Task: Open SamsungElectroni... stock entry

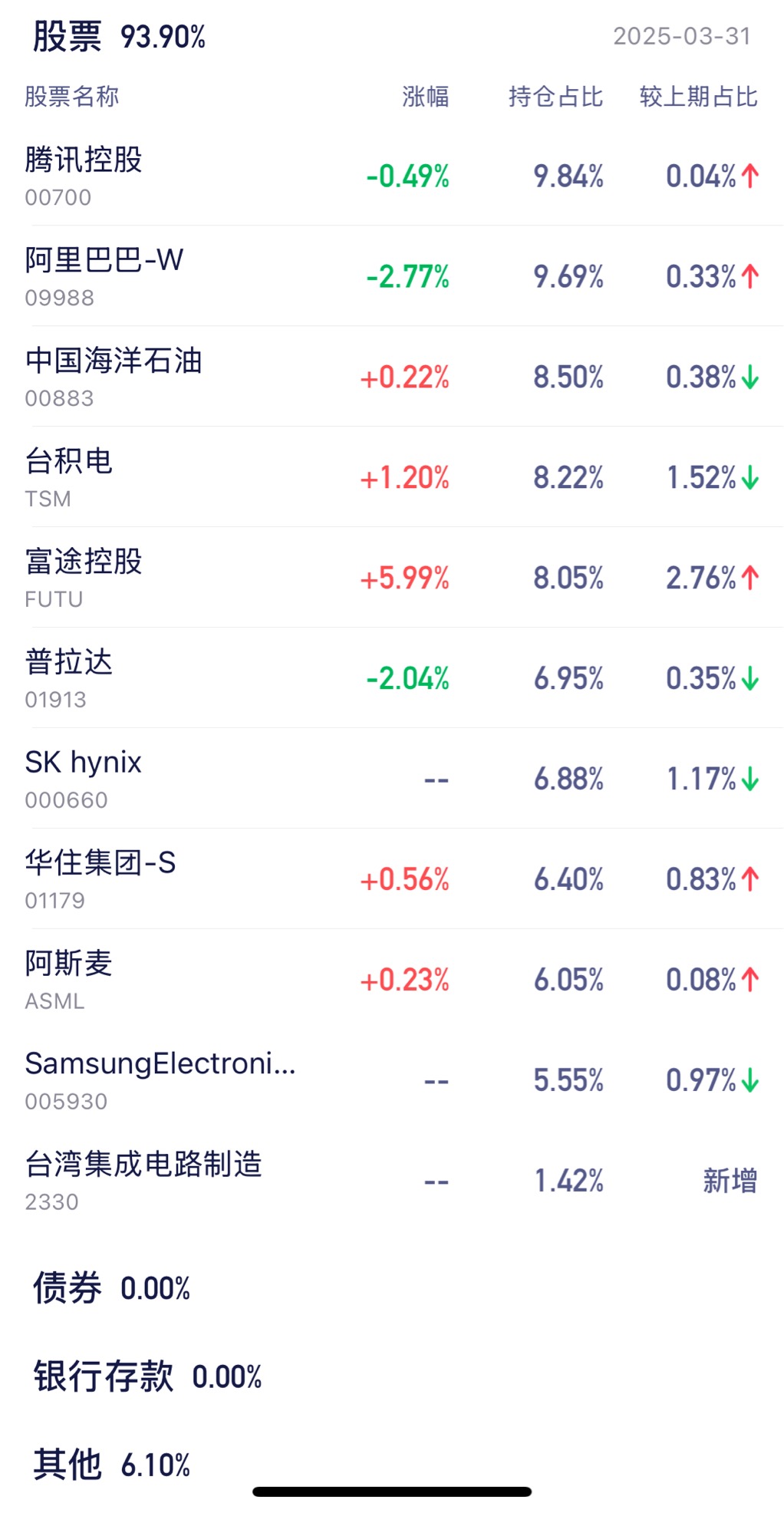Action: 392,1080
